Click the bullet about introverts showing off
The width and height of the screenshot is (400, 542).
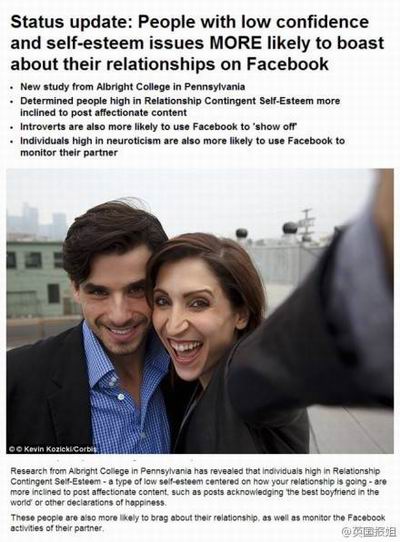[159, 127]
